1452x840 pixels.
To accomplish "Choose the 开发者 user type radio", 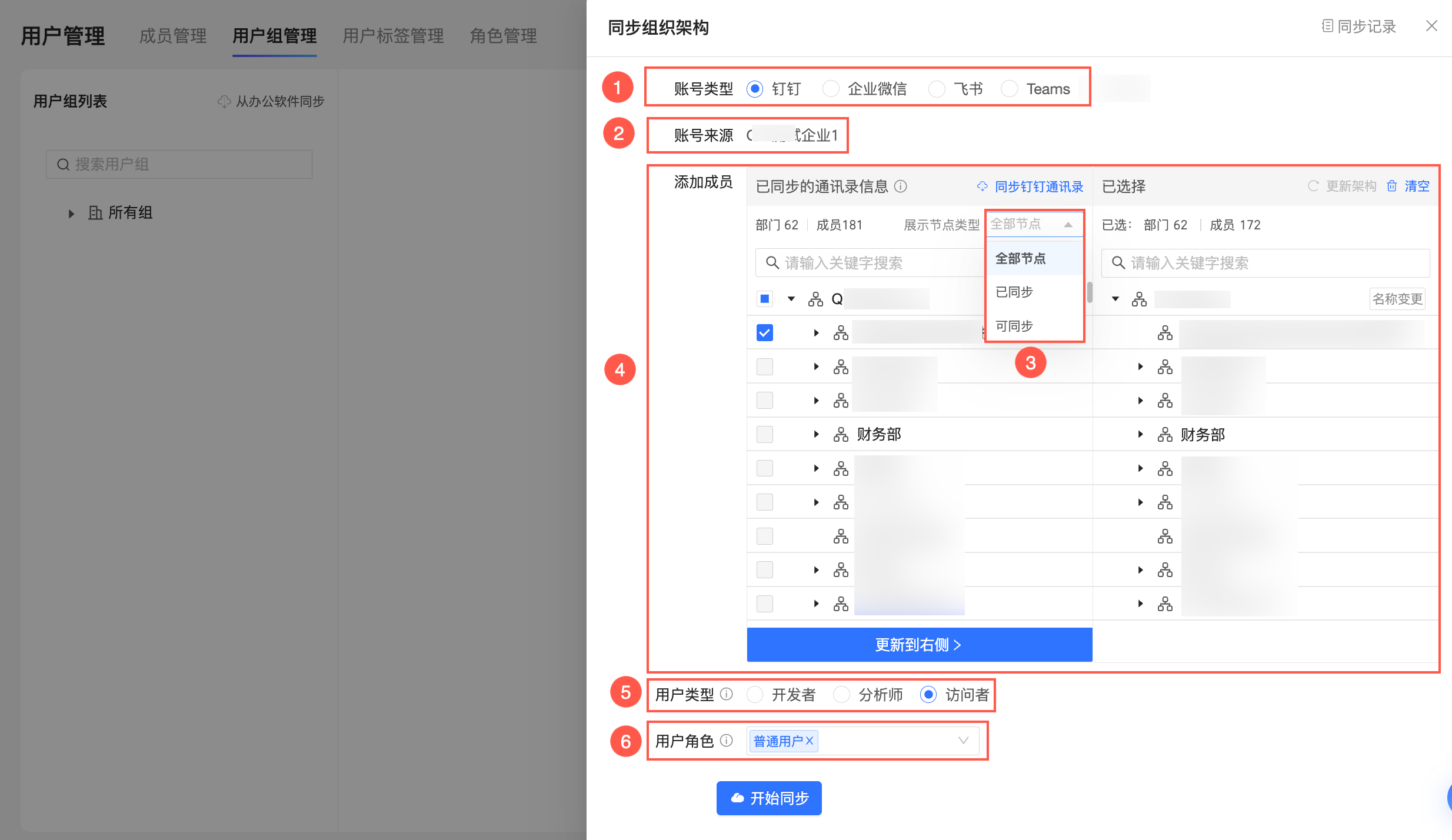I will tap(755, 695).
